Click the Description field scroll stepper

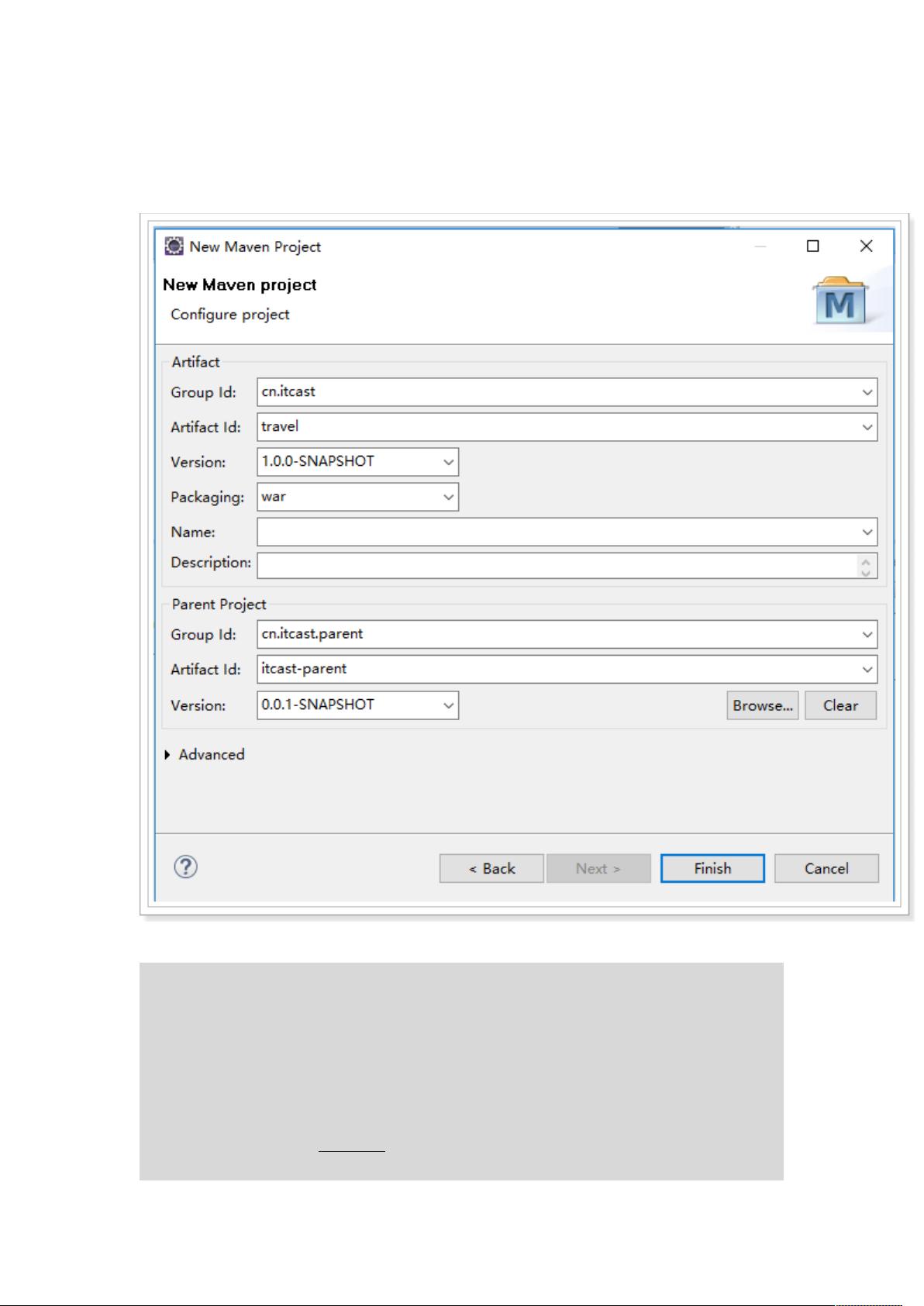[867, 566]
